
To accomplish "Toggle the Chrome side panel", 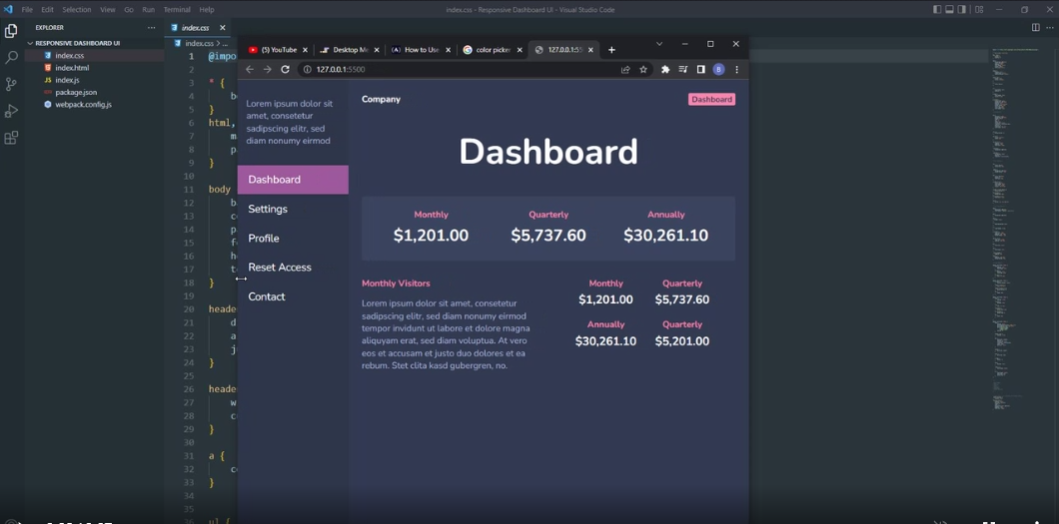I will point(701,70).
